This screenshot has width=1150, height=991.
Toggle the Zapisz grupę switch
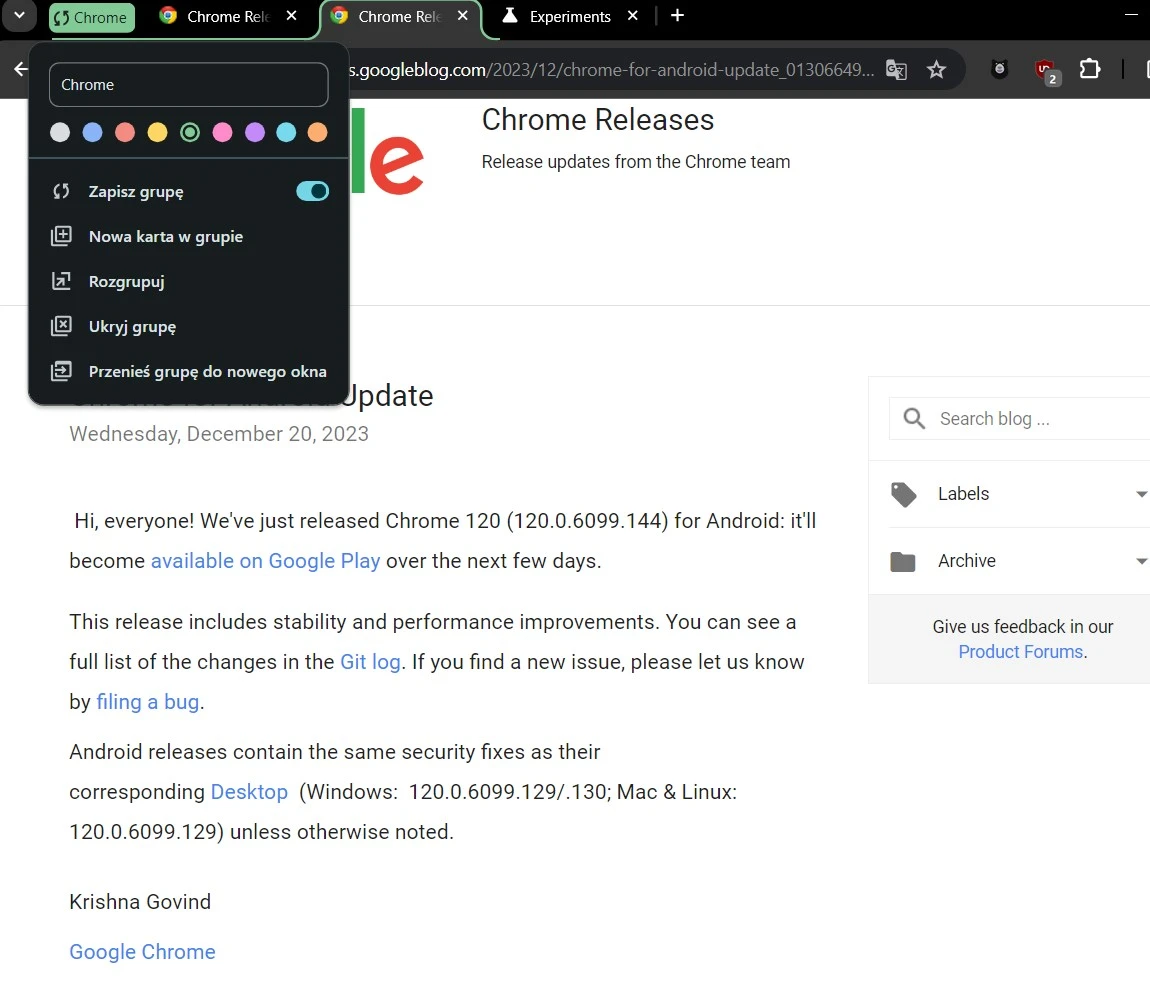[x=312, y=191]
